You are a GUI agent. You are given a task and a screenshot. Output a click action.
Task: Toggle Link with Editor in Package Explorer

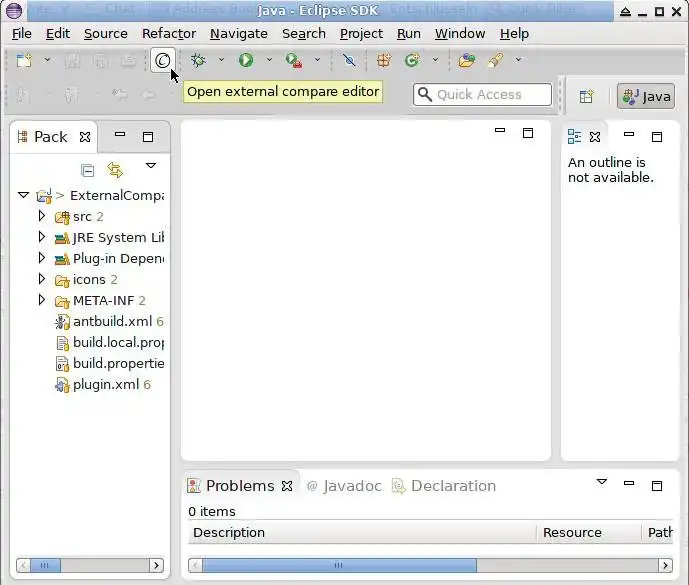[115, 170]
